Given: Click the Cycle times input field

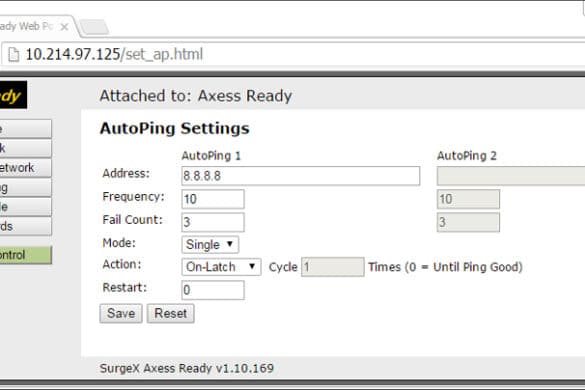Looking at the screenshot, I should [x=333, y=267].
